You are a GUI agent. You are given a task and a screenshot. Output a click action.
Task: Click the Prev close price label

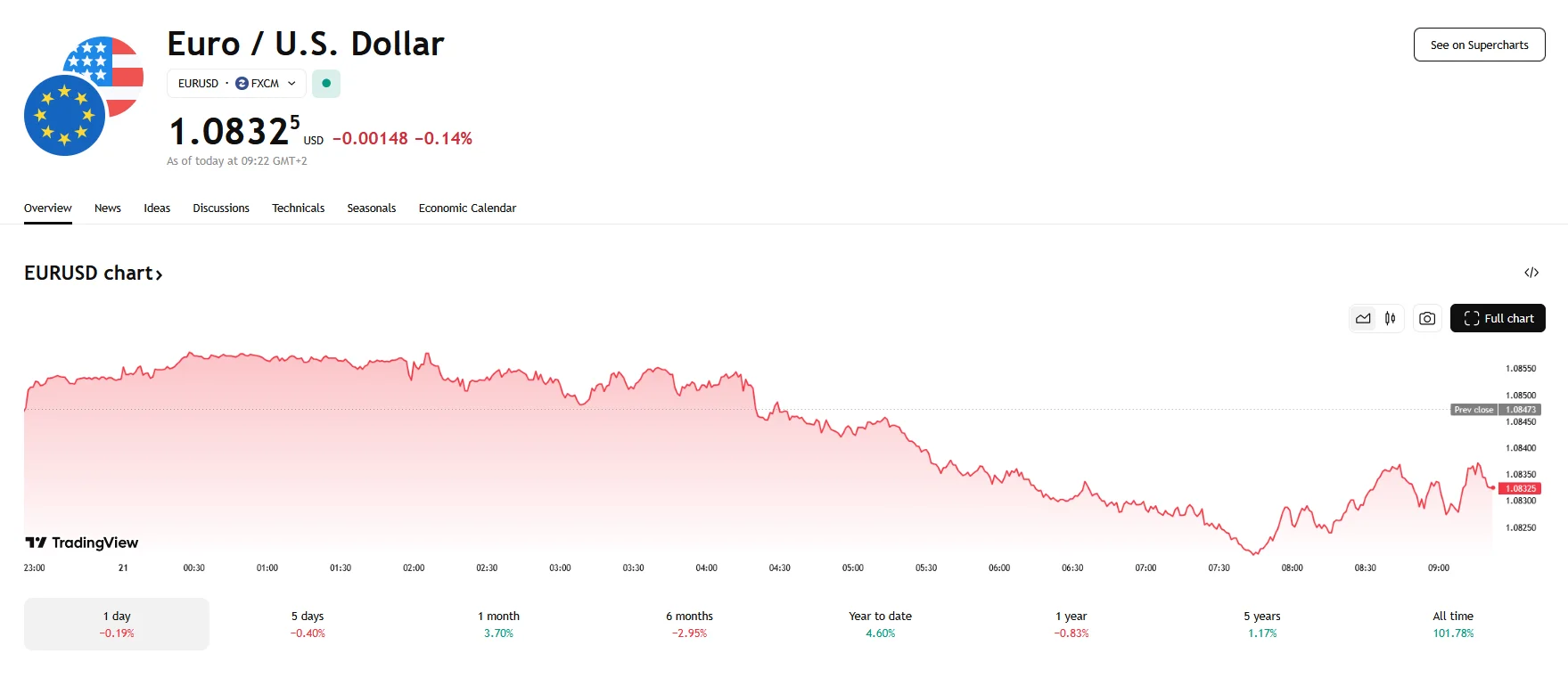tap(1474, 410)
